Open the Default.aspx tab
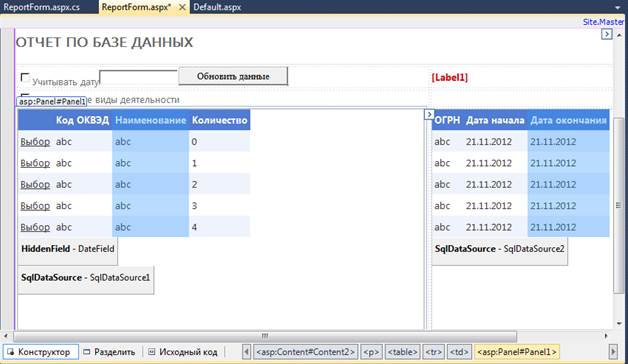The width and height of the screenshot is (628, 364). click(x=217, y=7)
